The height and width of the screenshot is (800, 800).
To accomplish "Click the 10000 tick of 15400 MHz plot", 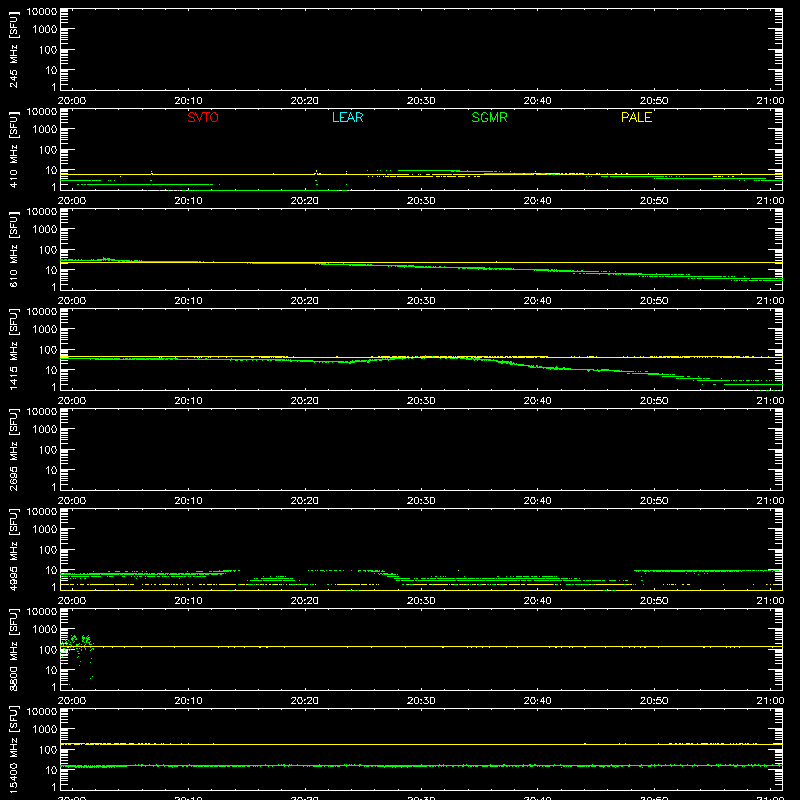I will (42, 712).
